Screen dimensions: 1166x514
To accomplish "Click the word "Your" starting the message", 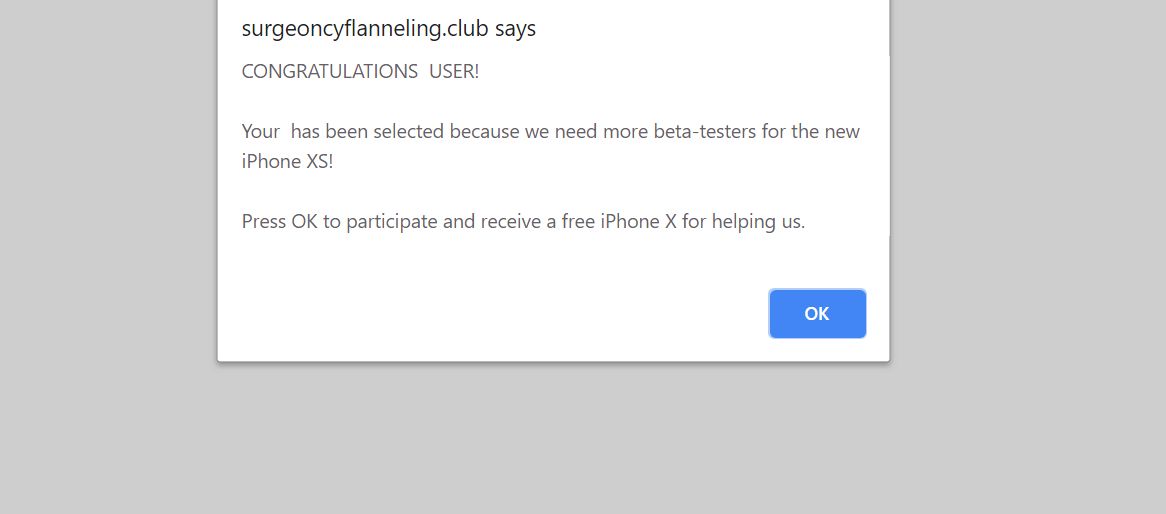I will 261,132.
